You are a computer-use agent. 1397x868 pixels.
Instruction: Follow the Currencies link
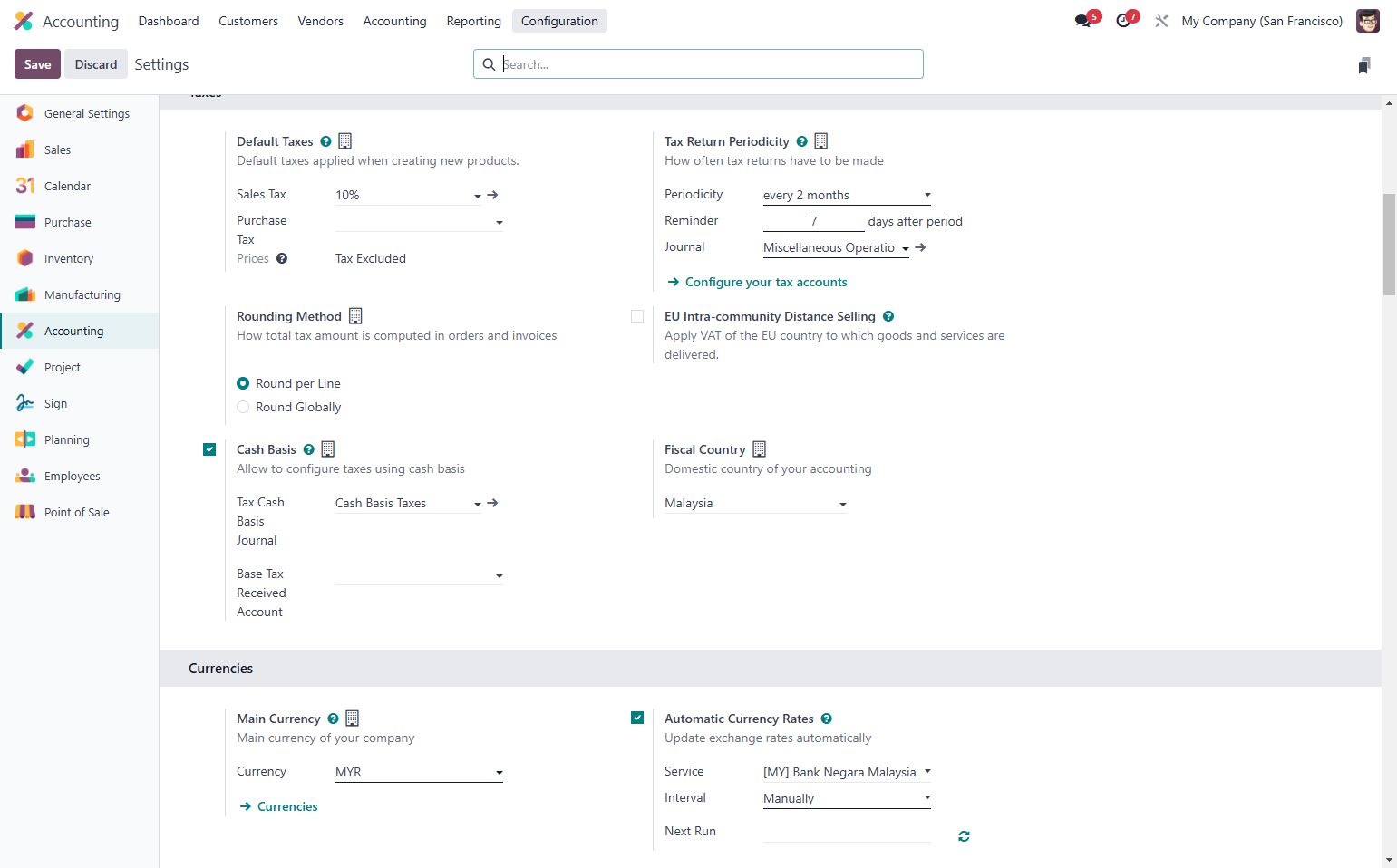coord(287,806)
